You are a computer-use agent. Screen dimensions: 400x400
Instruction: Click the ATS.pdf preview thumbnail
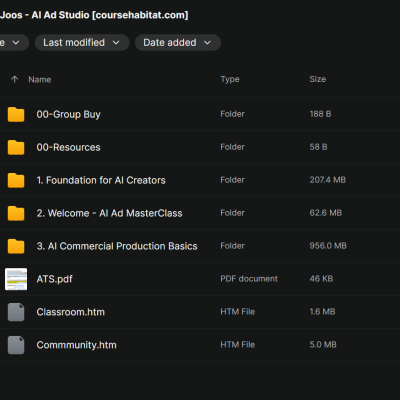pyautogui.click(x=16, y=279)
